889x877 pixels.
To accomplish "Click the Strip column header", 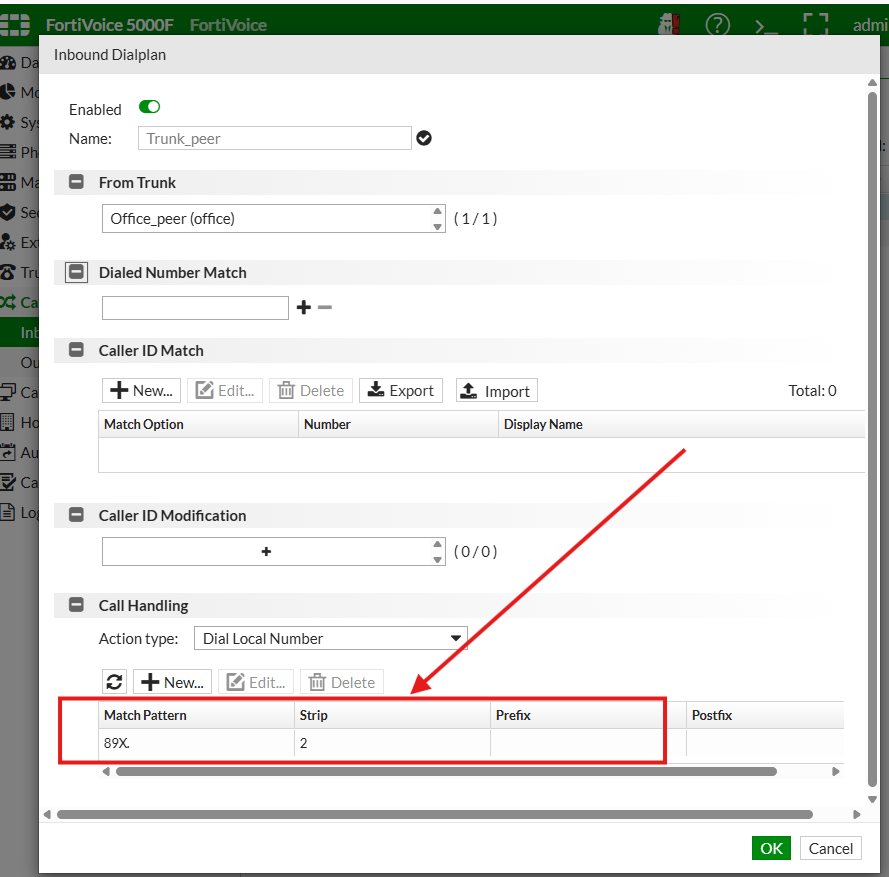I will coord(392,715).
